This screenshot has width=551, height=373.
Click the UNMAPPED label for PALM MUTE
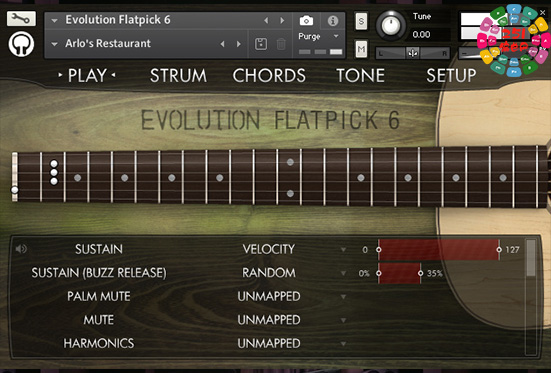click(x=269, y=296)
